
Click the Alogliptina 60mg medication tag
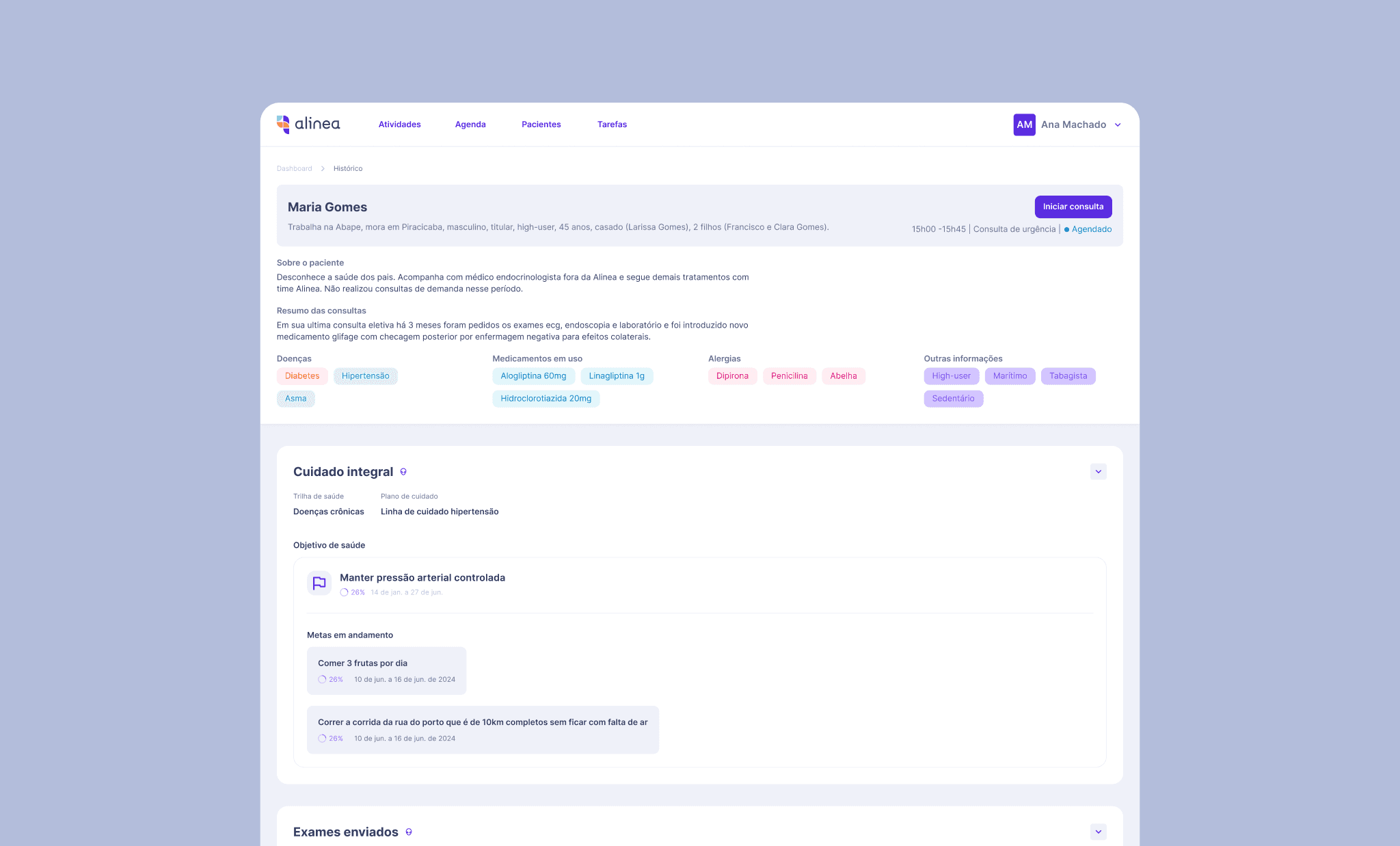pyautogui.click(x=533, y=376)
